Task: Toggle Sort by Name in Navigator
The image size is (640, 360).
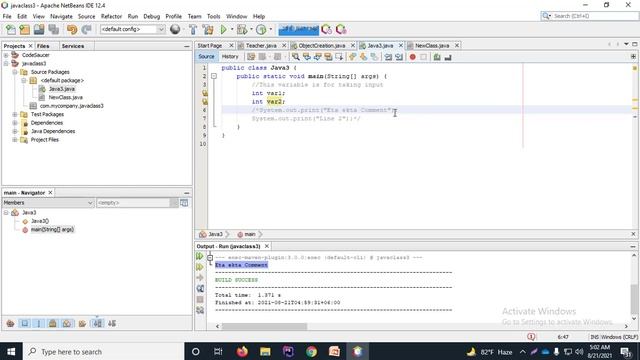Action: (x=97, y=323)
